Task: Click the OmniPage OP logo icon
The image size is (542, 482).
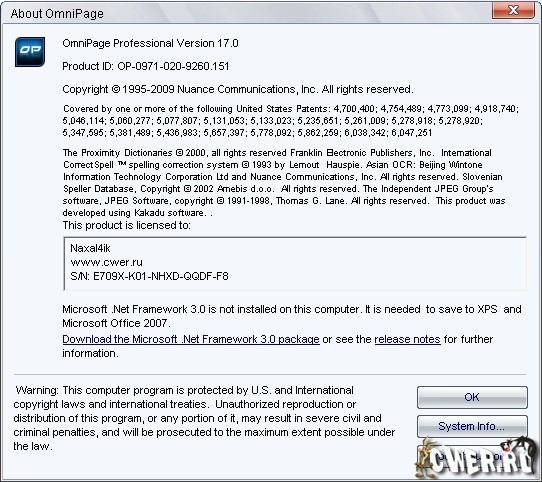Action: click(x=30, y=52)
